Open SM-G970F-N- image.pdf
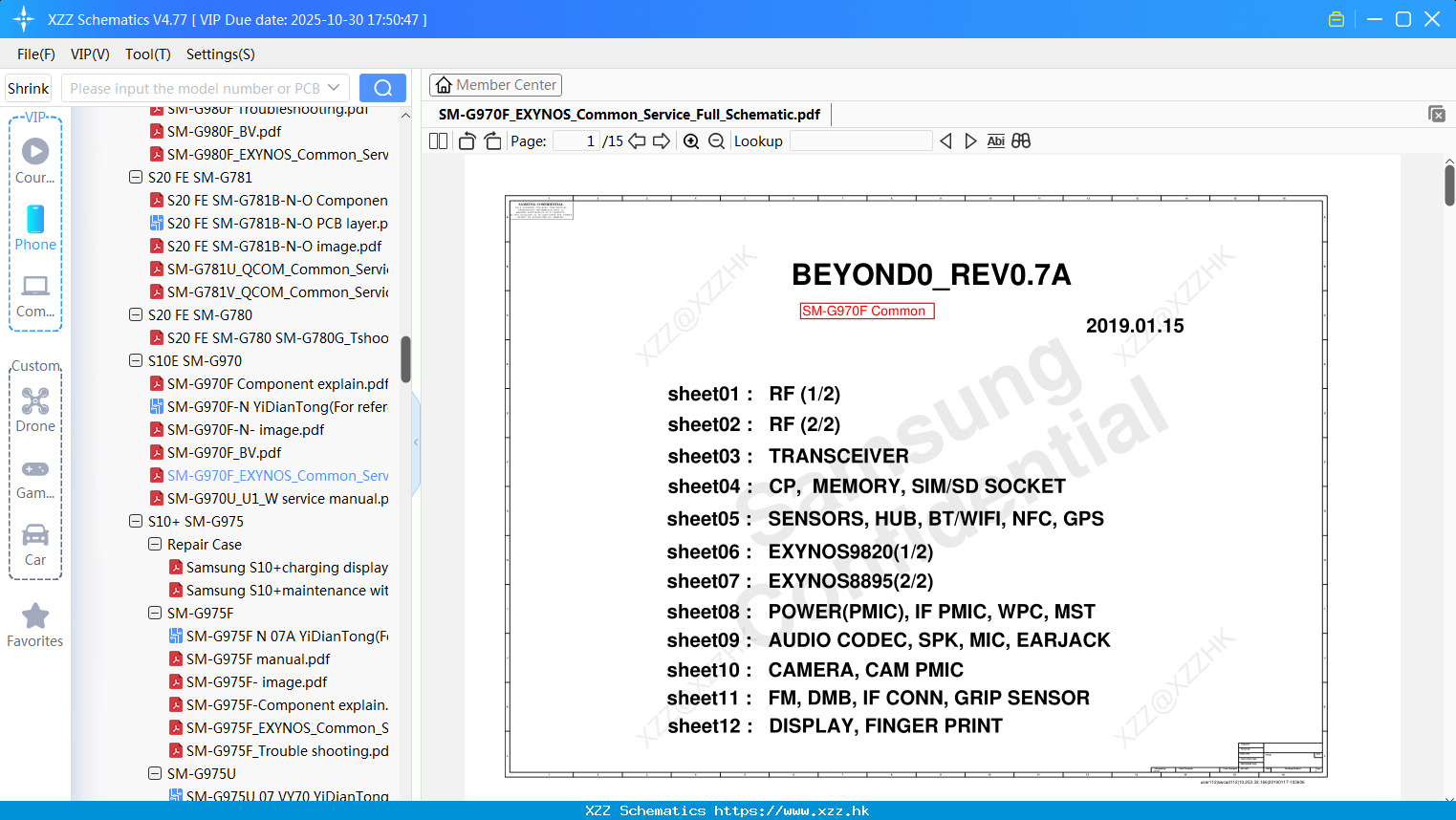The height and width of the screenshot is (820, 1456). [237, 429]
